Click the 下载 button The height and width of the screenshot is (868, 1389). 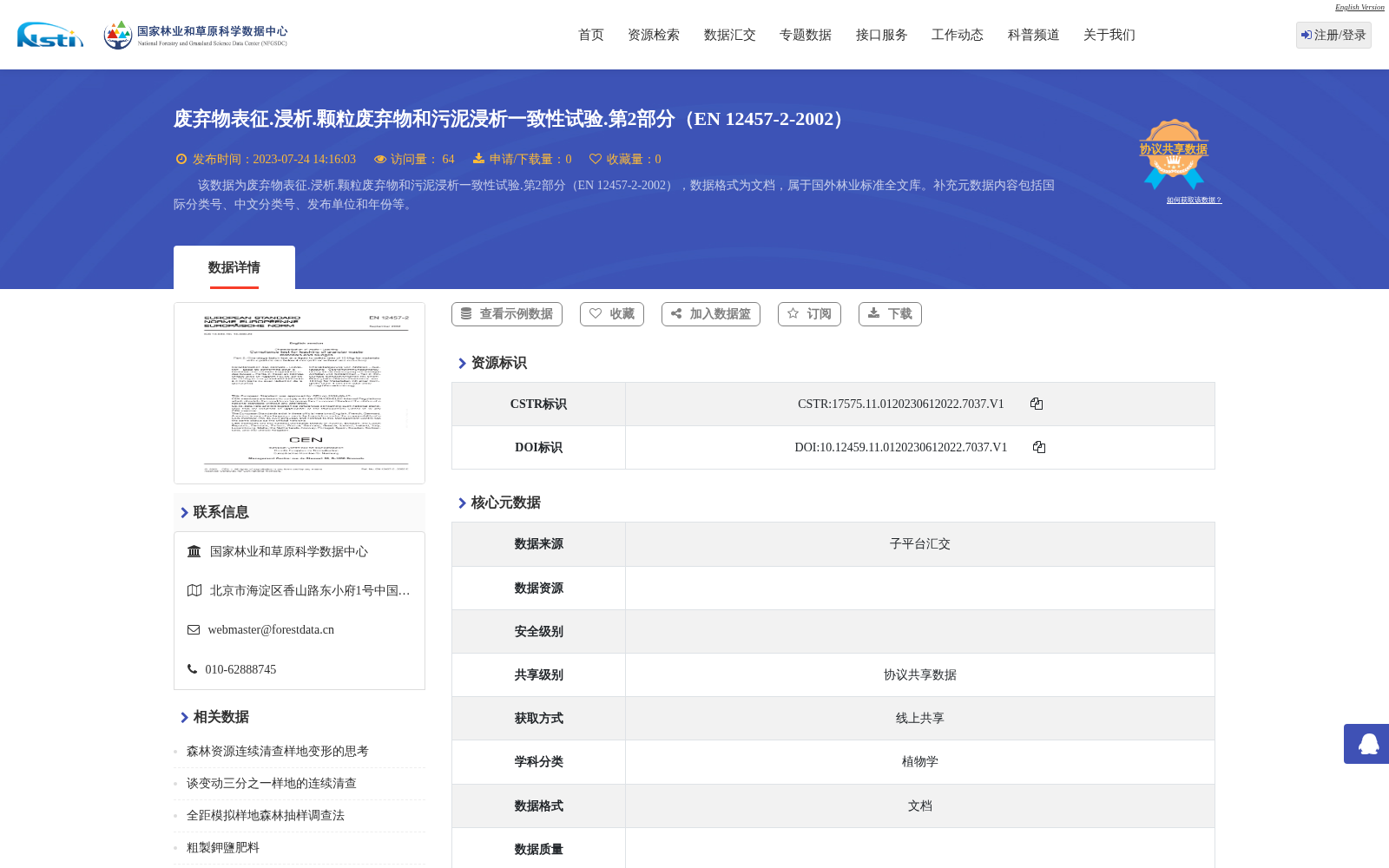click(890, 314)
